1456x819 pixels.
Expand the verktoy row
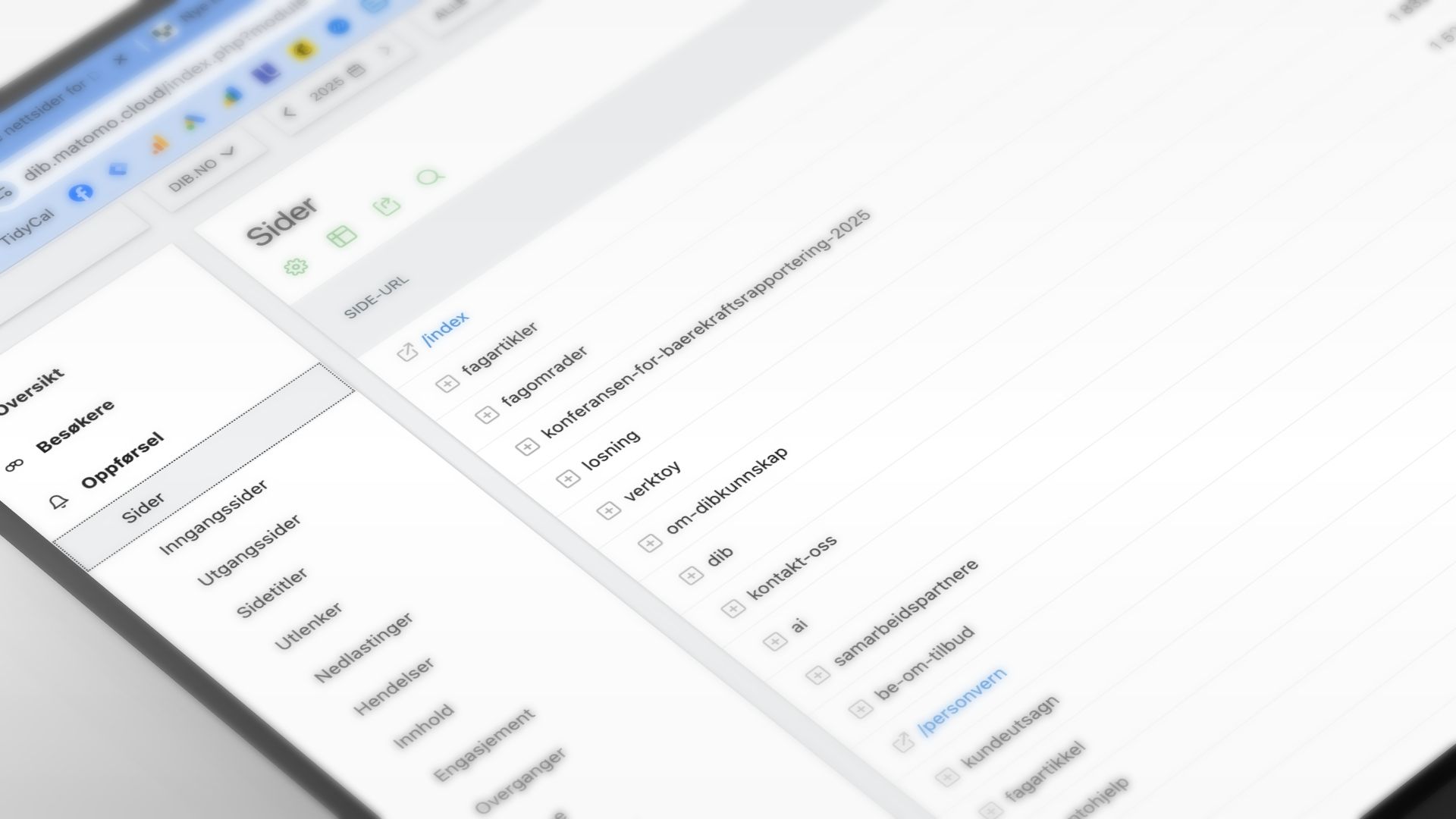click(608, 511)
